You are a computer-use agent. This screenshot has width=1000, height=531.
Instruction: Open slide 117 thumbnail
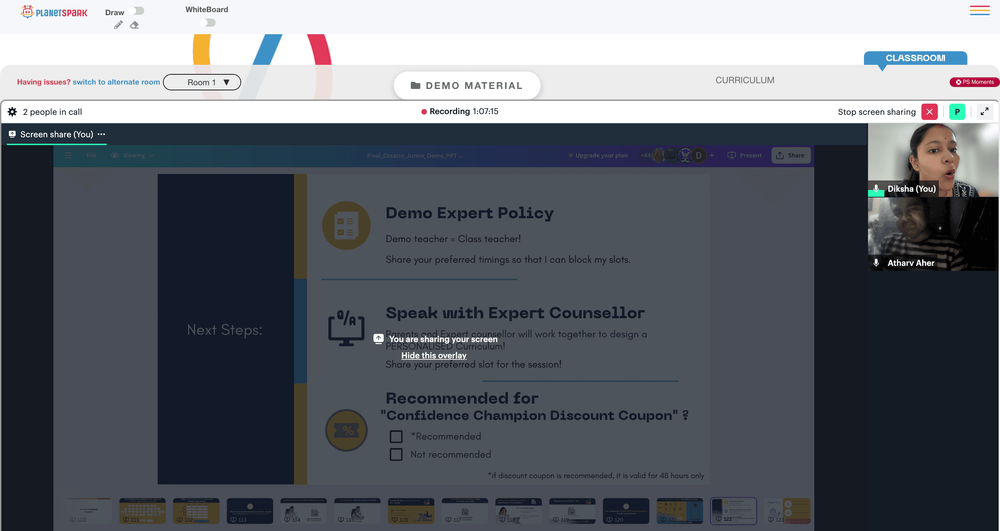point(465,511)
